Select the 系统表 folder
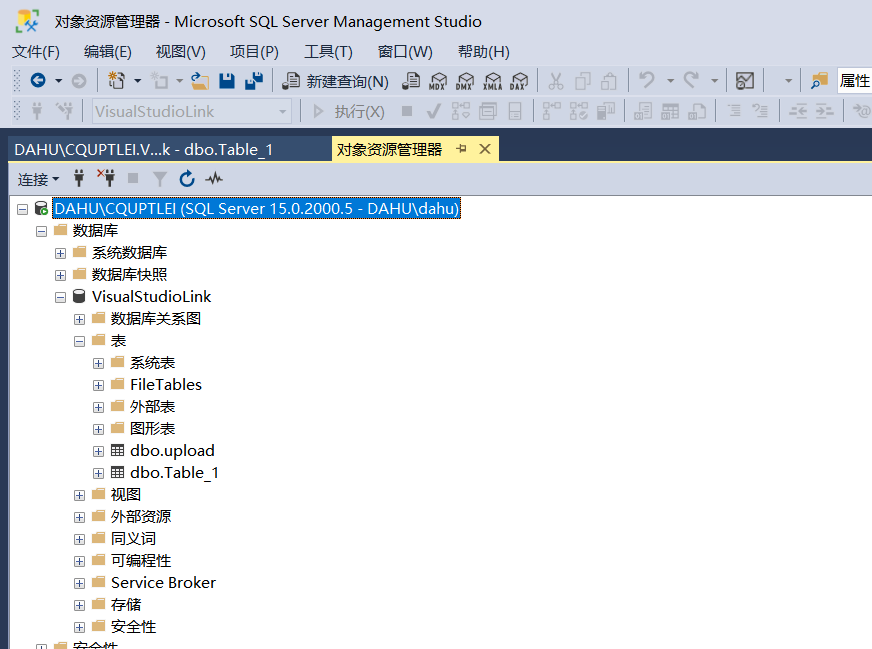Viewport: 872px width, 649px height. 152,363
